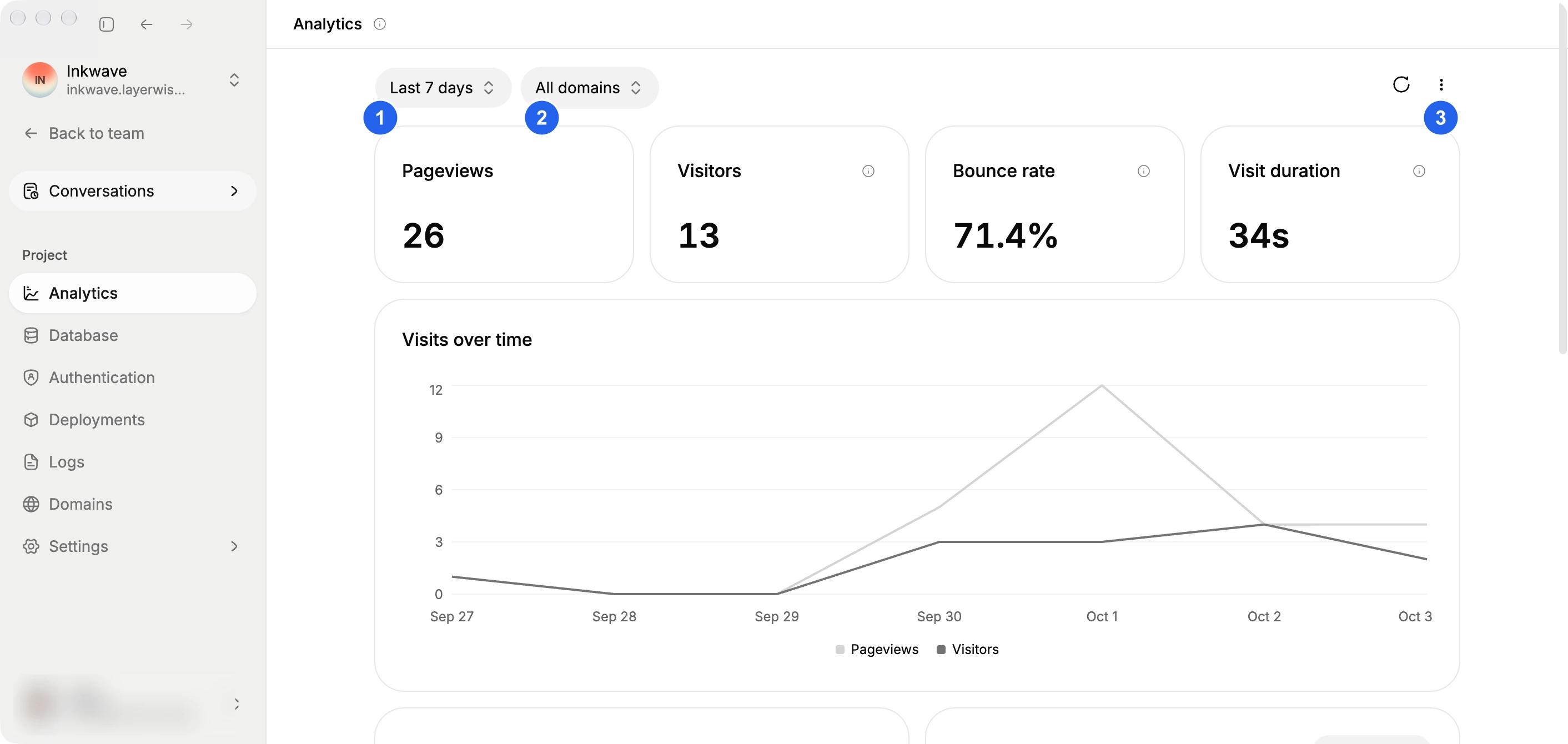Open the Domains page
Image resolution: width=1568 pixels, height=744 pixels.
tap(132, 504)
